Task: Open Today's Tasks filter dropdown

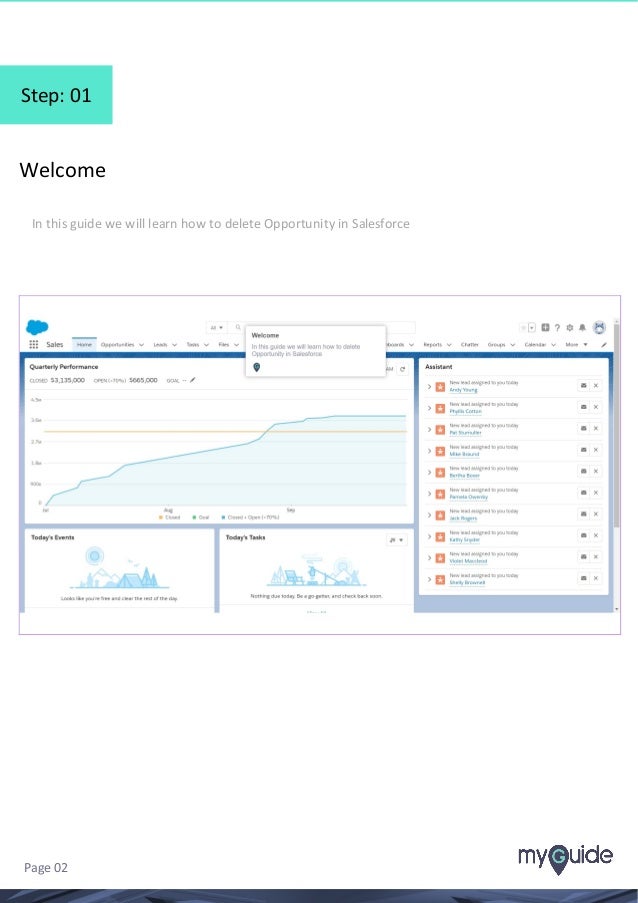Action: pyautogui.click(x=396, y=540)
